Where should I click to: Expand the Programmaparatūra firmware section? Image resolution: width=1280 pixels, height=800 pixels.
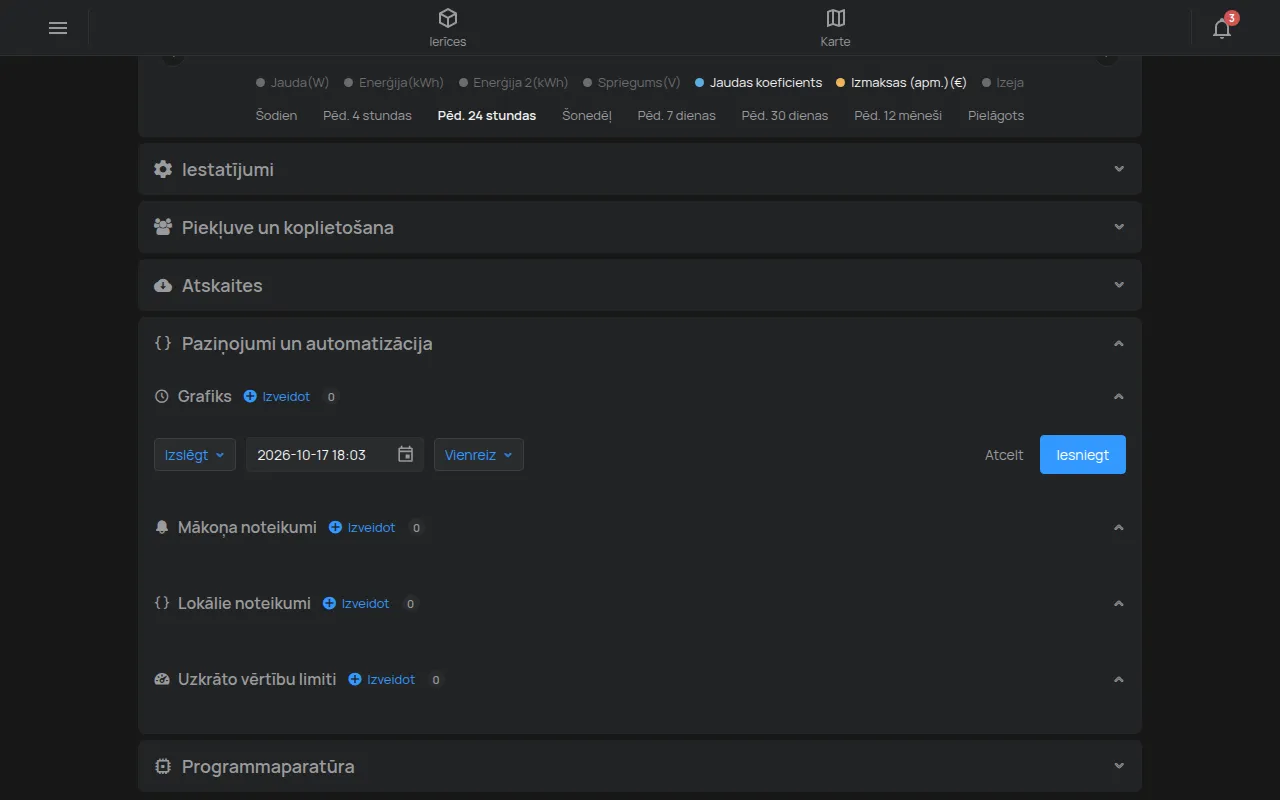tap(640, 767)
